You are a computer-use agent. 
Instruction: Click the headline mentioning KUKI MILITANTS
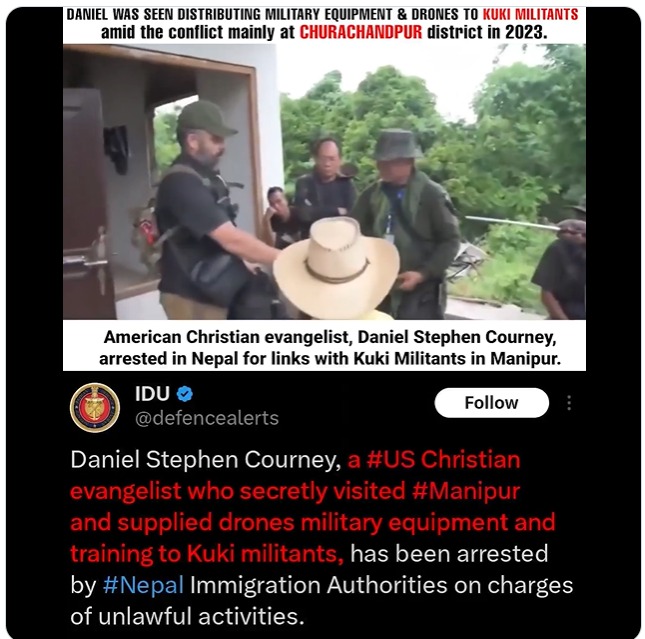(322, 14)
